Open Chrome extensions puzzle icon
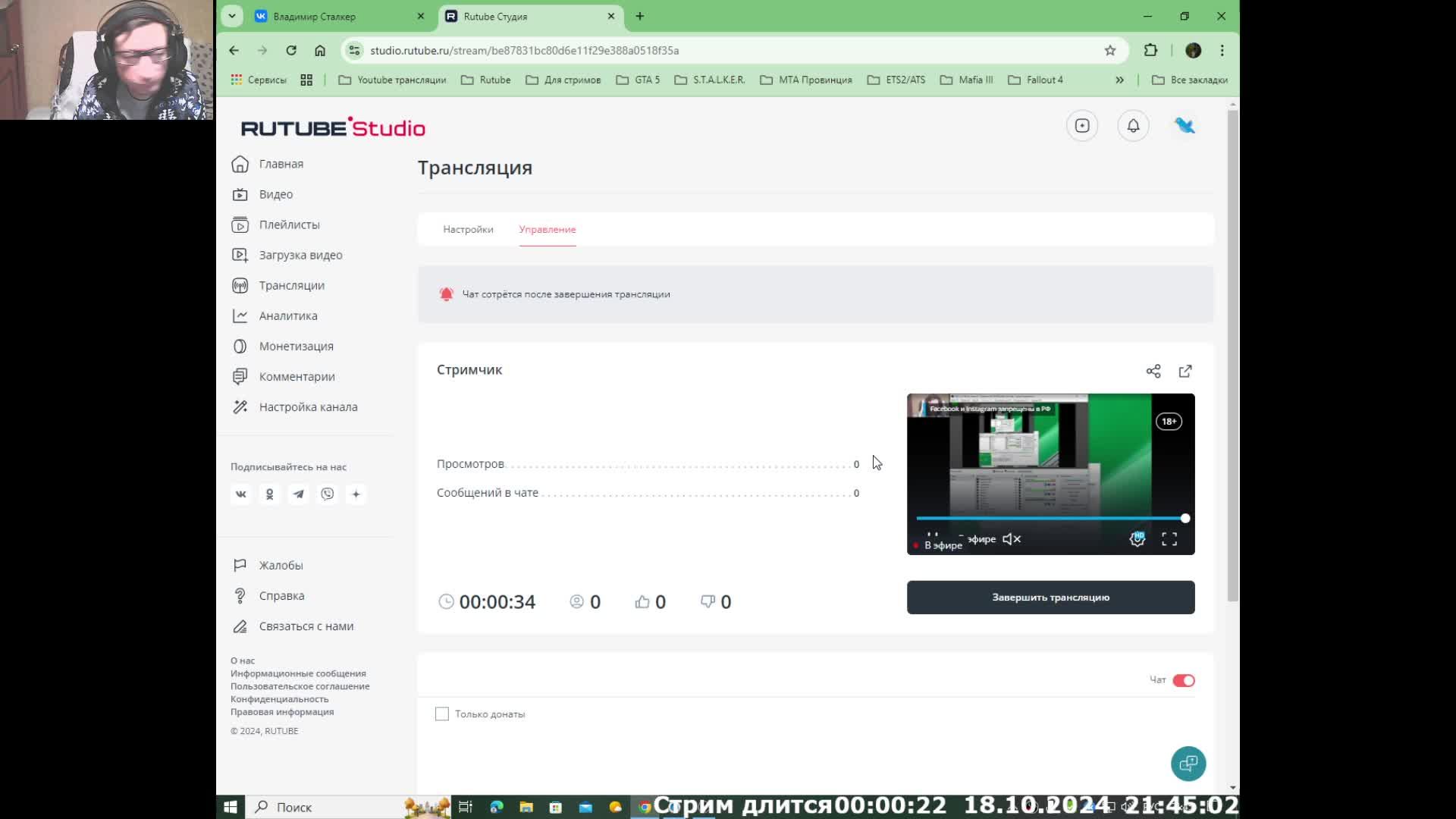Screen dimensions: 1456x819 click(1150, 50)
